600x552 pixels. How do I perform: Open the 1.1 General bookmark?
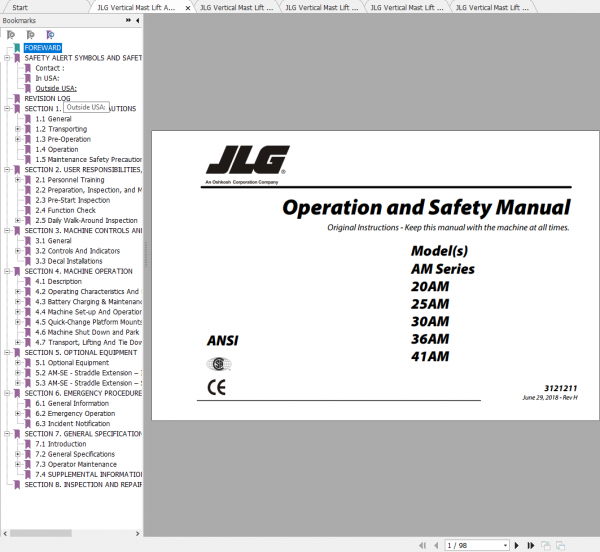click(53, 119)
